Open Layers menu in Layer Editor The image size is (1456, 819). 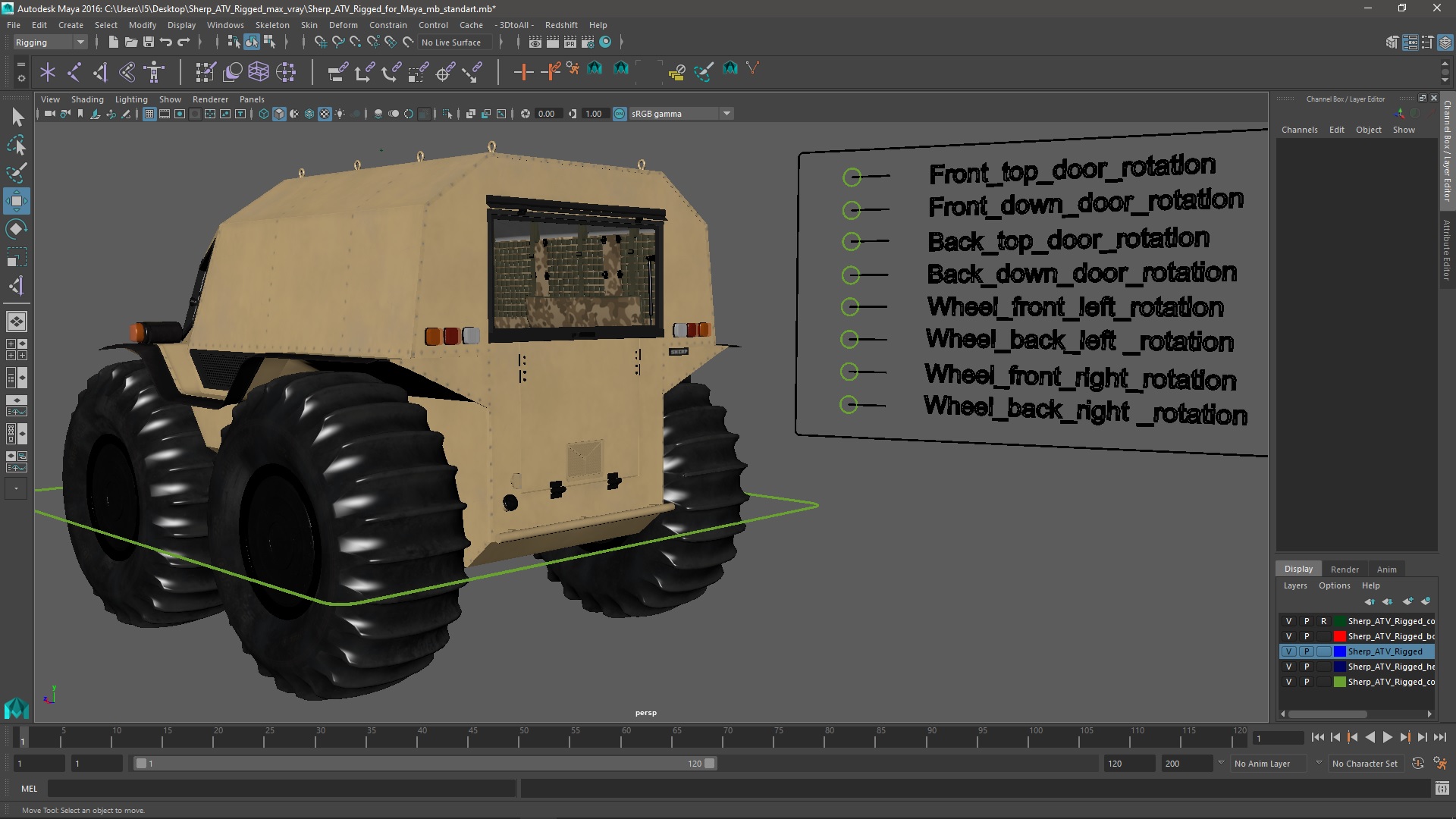(1294, 585)
